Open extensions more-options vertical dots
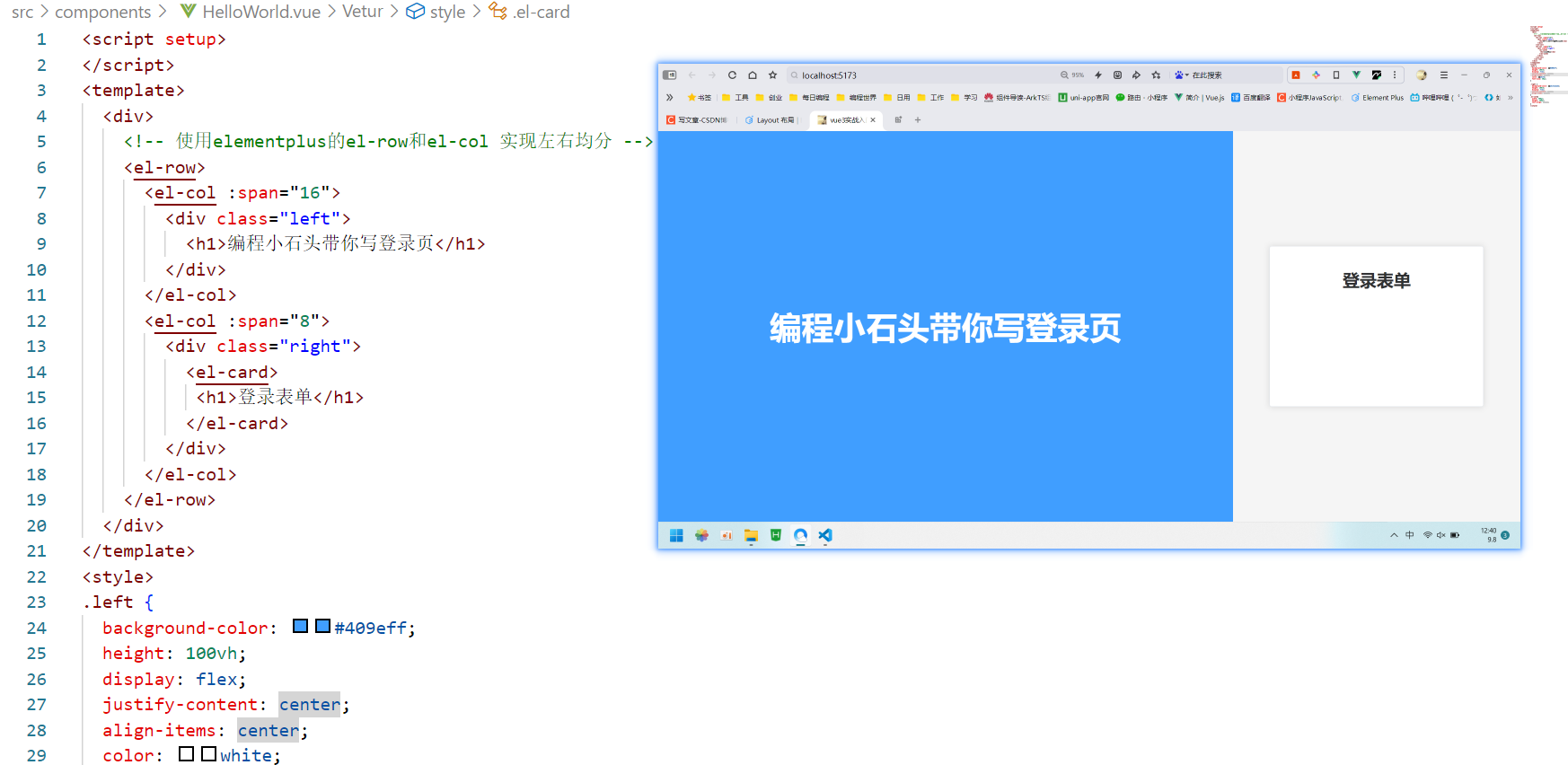The height and width of the screenshot is (765, 1568). pos(1395,75)
